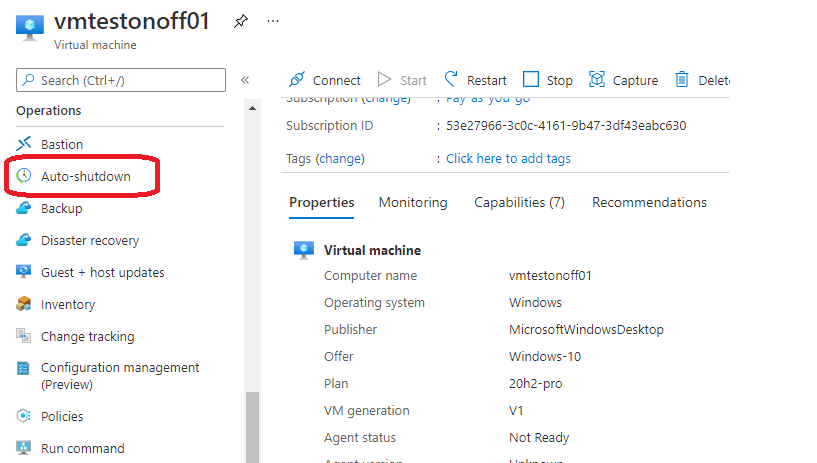This screenshot has width=817, height=463.
Task: Open Guest + host updates
Action: (x=102, y=272)
